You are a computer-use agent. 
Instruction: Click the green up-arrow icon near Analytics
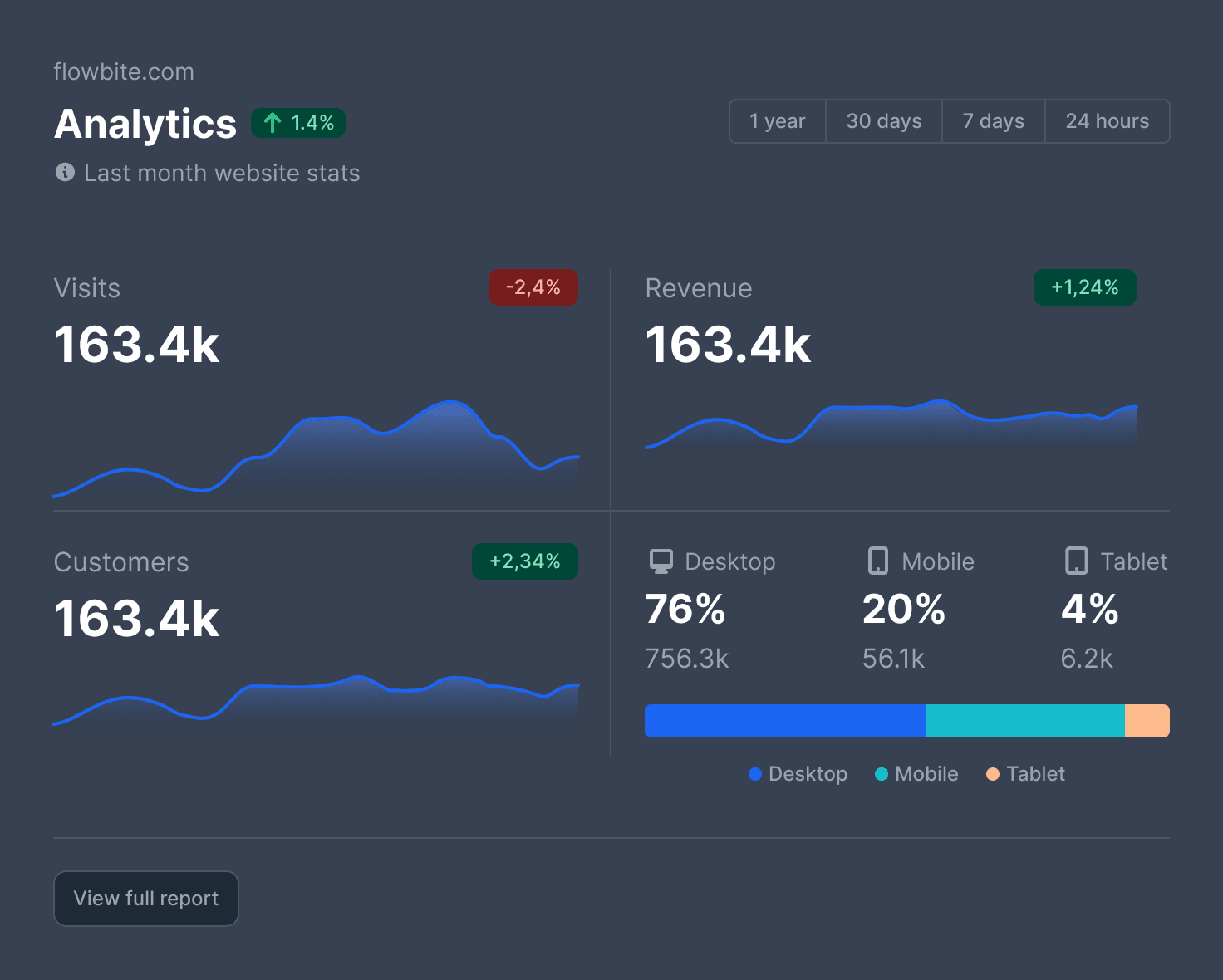point(273,123)
